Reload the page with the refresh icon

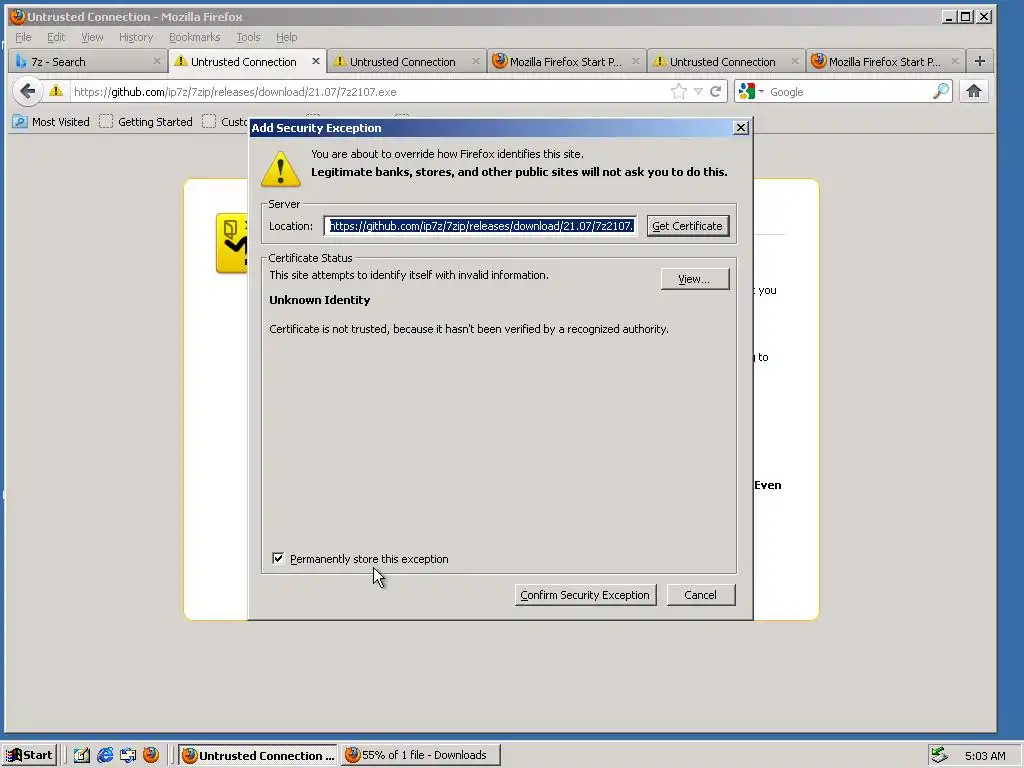click(x=716, y=92)
